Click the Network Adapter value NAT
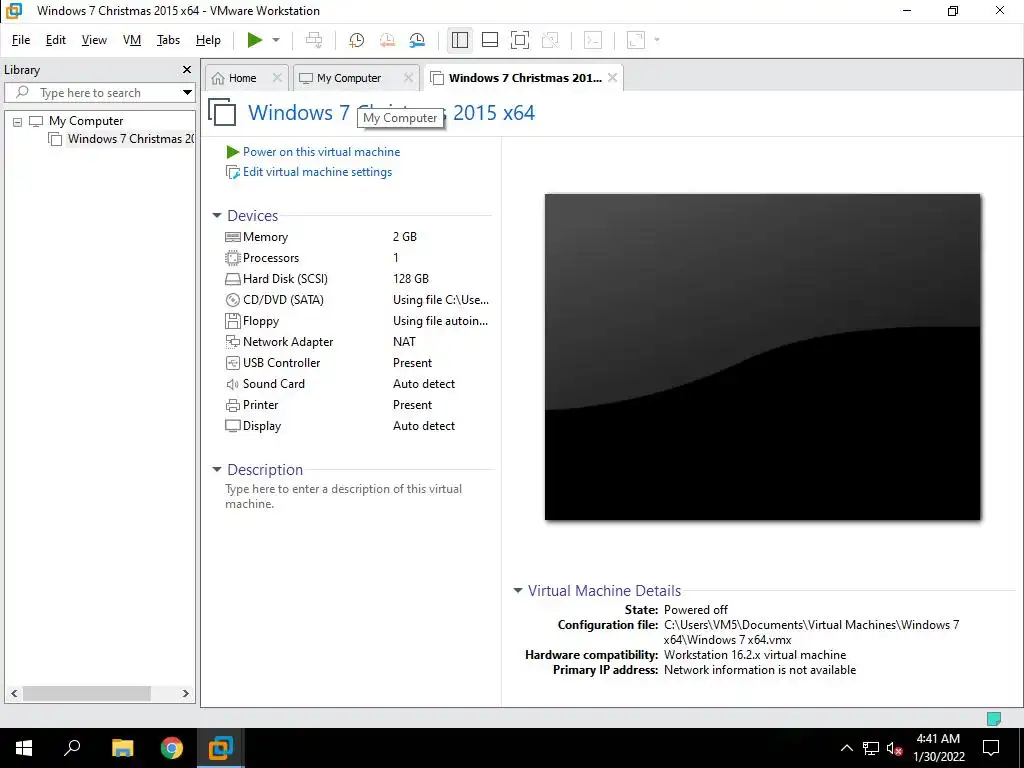The height and width of the screenshot is (768, 1024). pyautogui.click(x=404, y=342)
